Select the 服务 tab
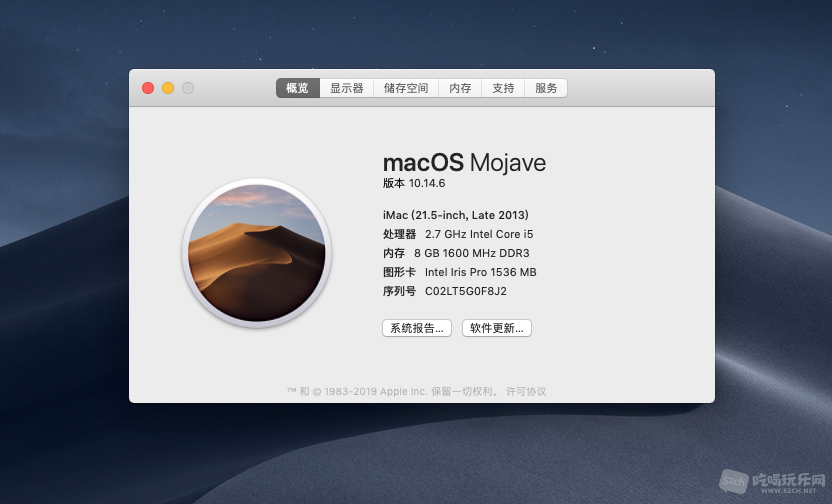Image resolution: width=832 pixels, height=504 pixels. (546, 88)
